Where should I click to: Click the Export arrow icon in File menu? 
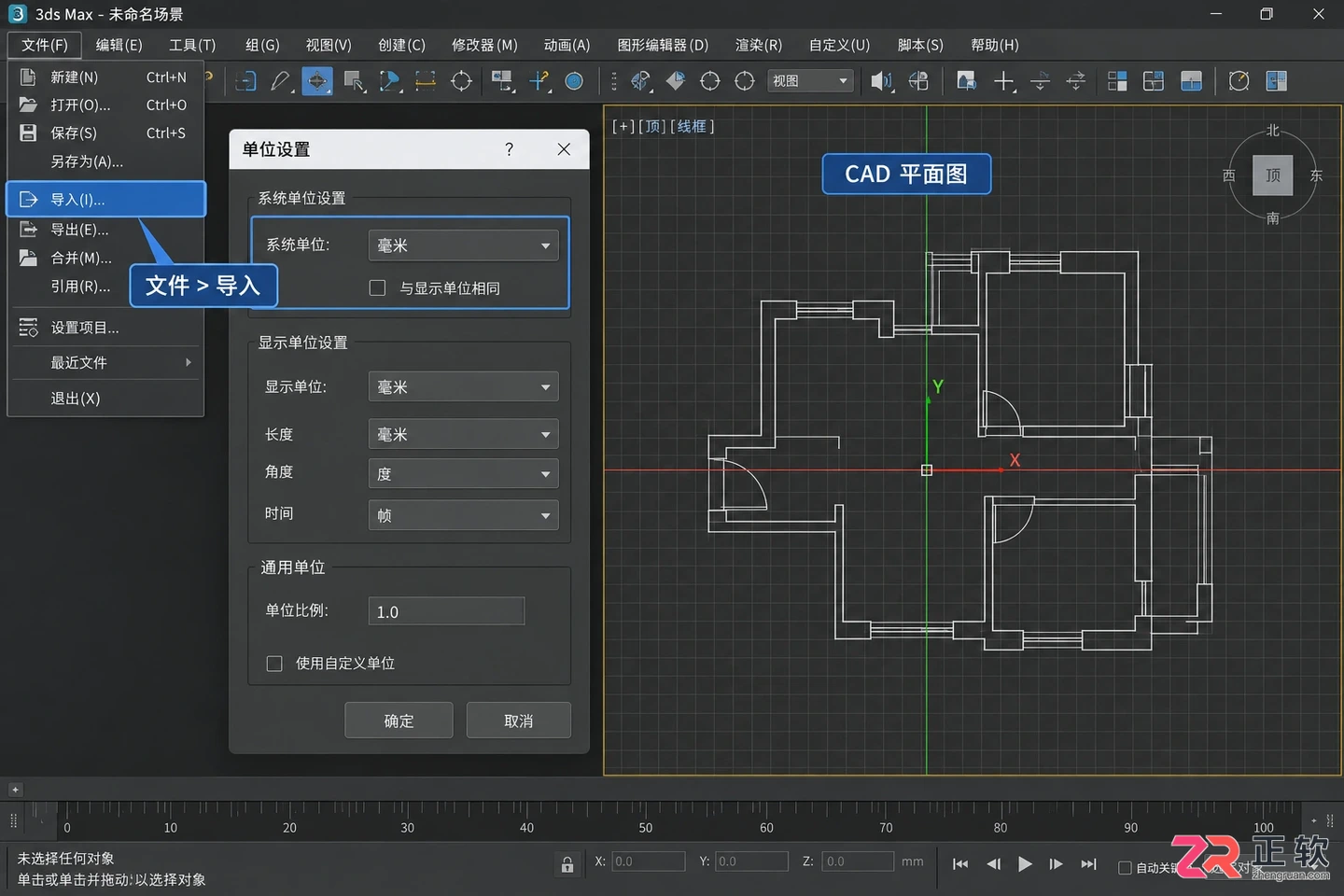(28, 229)
